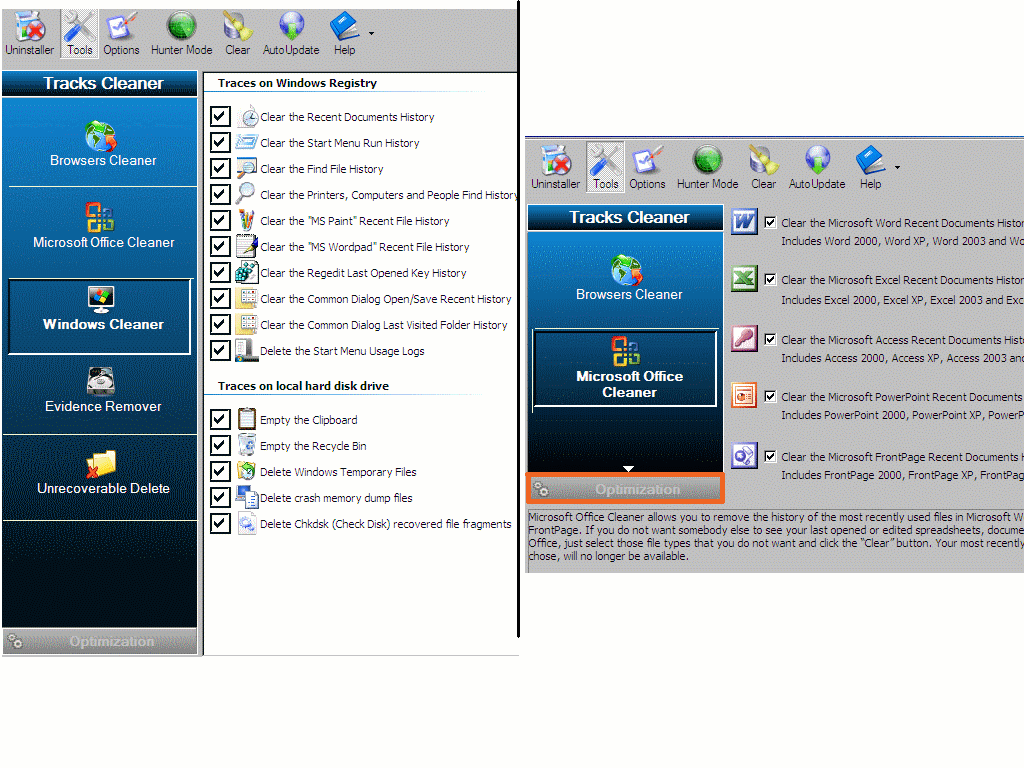Open AutoUpdate in the right window toolbar
The image size is (1024, 768).
coord(817,168)
